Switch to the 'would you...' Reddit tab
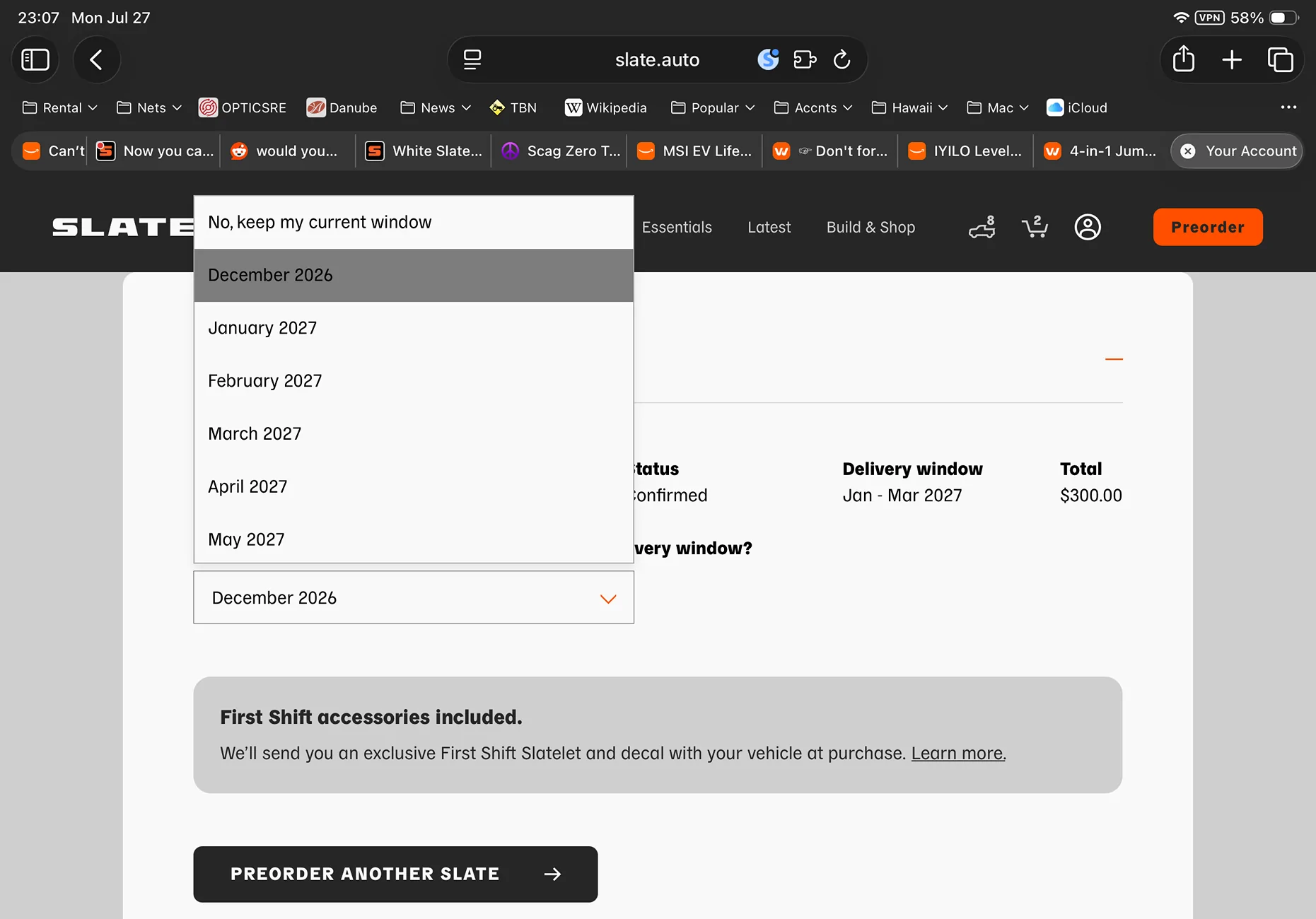Viewport: 1316px width, 919px height. pos(287,151)
